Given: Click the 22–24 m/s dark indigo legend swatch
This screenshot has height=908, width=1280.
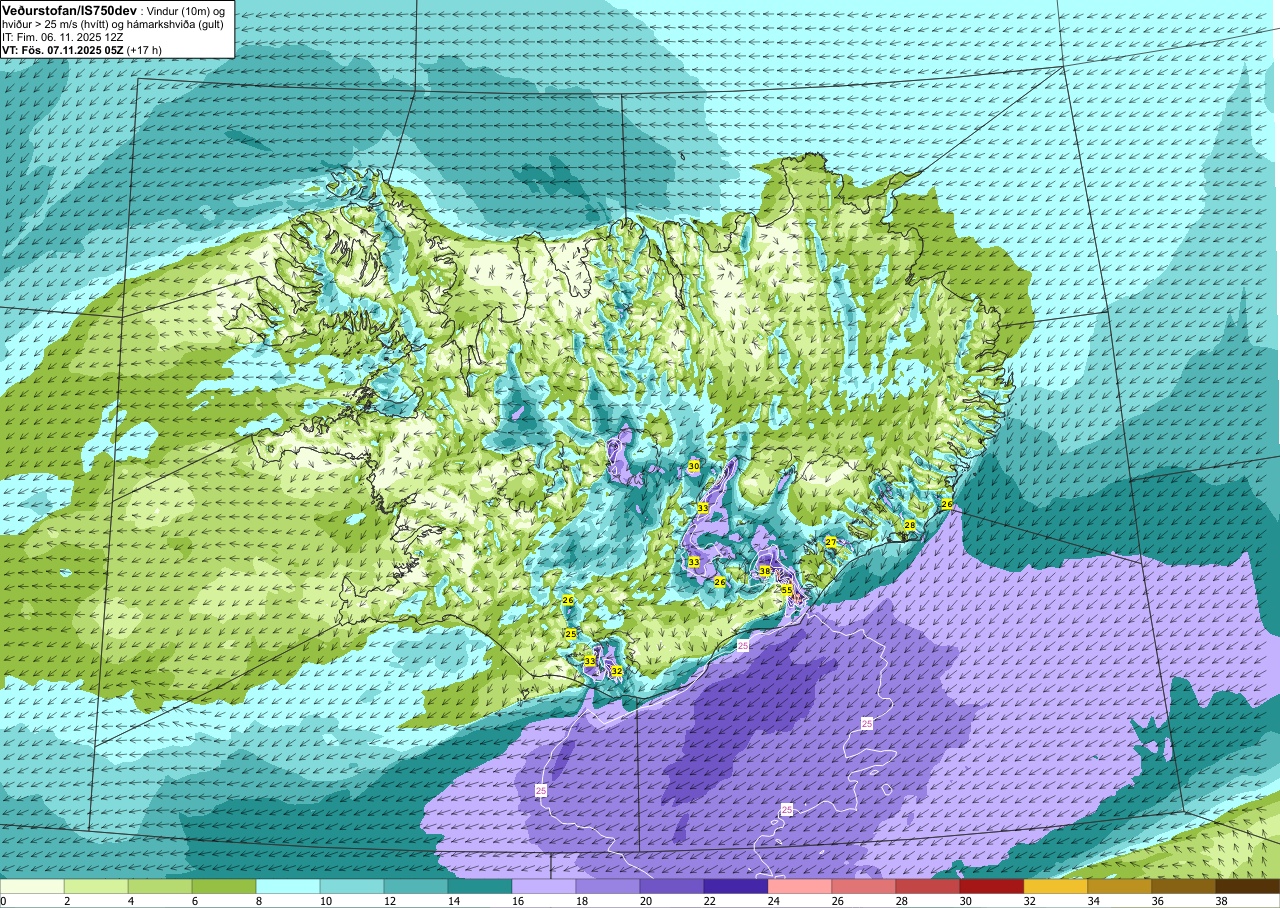Looking at the screenshot, I should [x=736, y=886].
